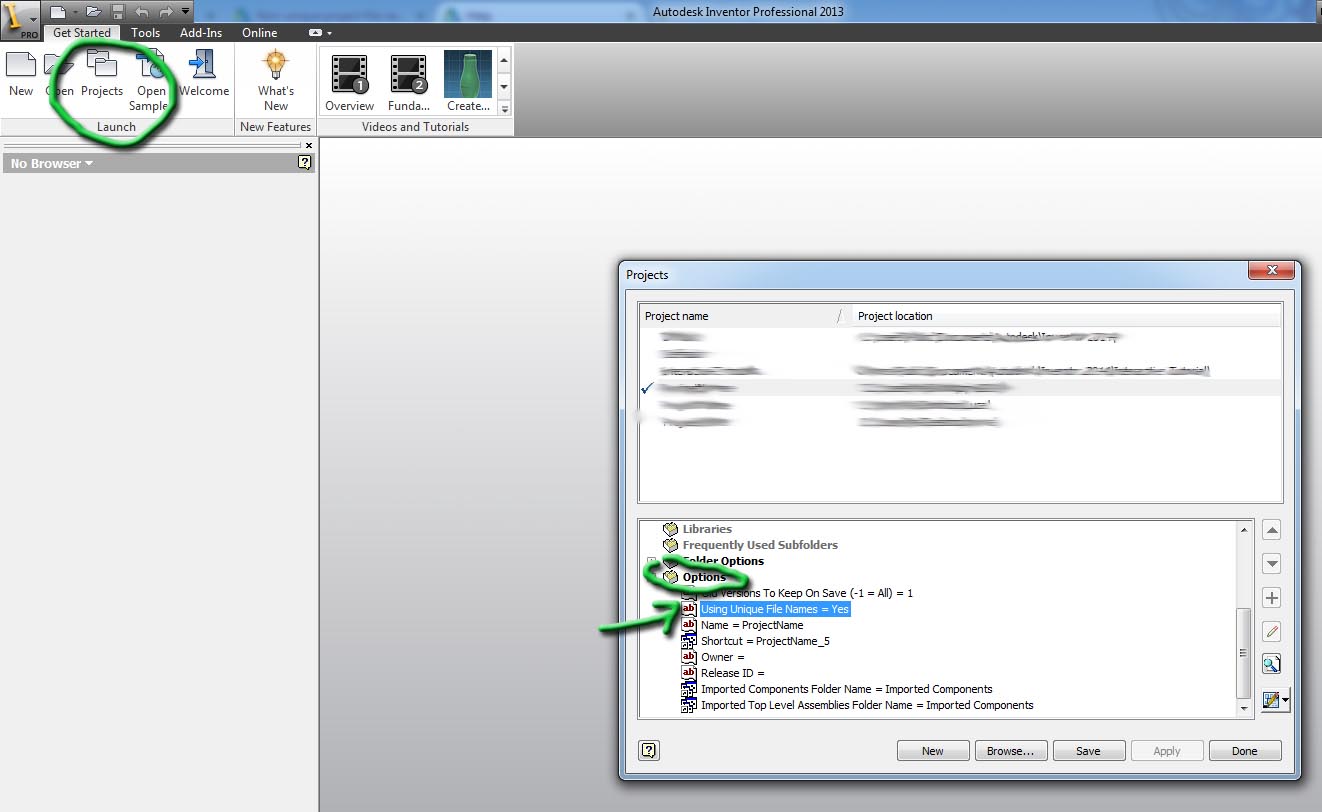Viewport: 1322px width, 812px height.
Task: Select 'Name = ProjectName' entry
Action: pyautogui.click(x=752, y=625)
